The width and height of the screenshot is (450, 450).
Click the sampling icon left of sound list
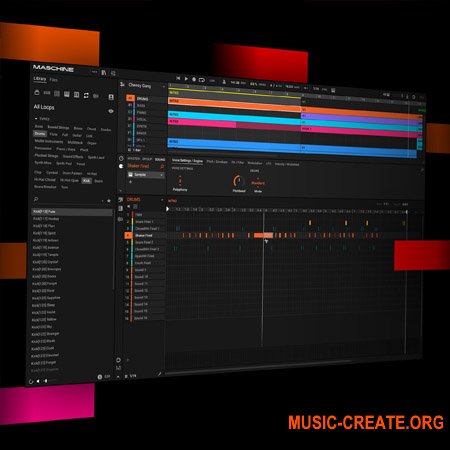120,219
